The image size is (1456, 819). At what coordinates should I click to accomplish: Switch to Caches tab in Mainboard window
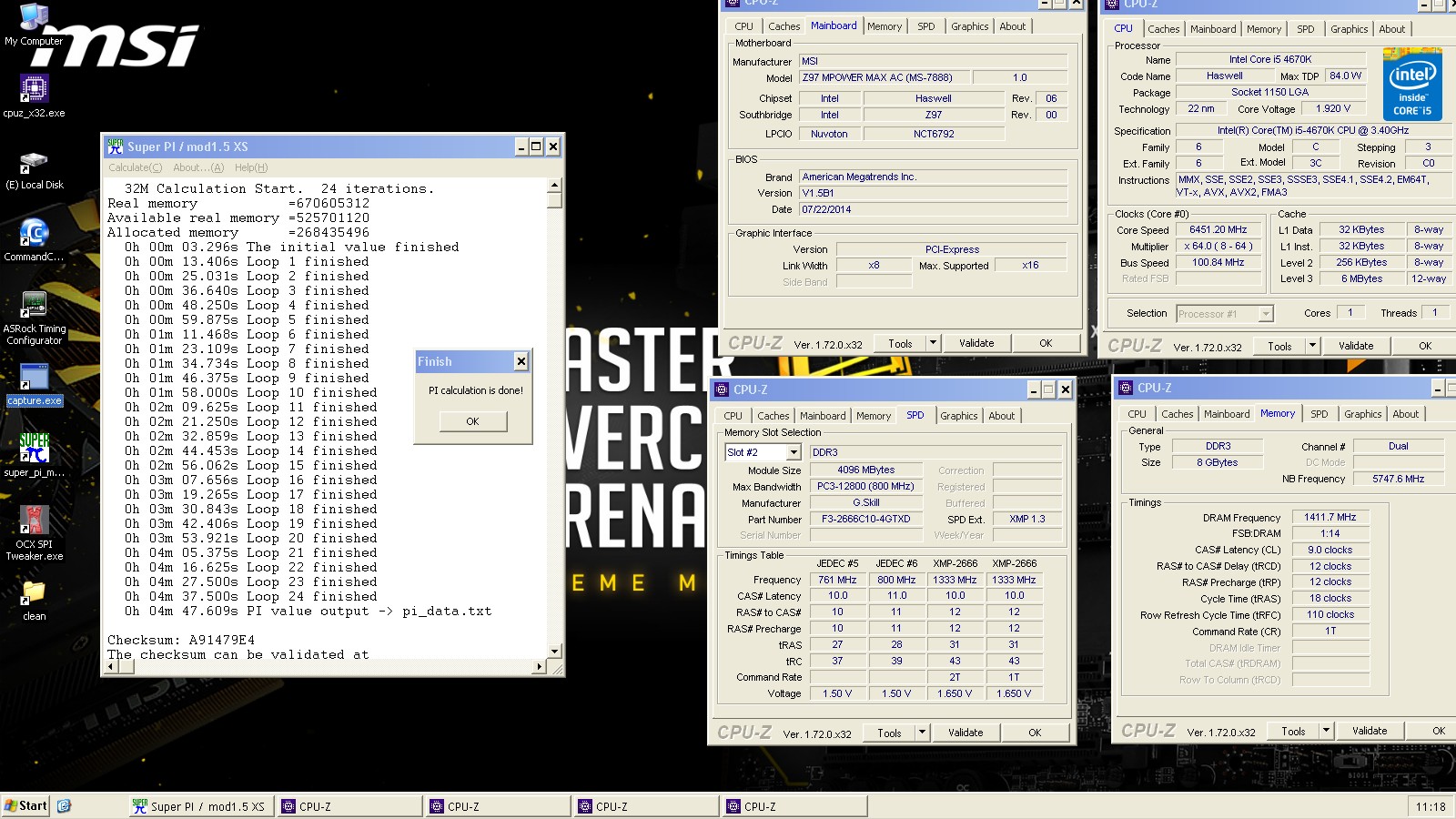pyautogui.click(x=784, y=26)
